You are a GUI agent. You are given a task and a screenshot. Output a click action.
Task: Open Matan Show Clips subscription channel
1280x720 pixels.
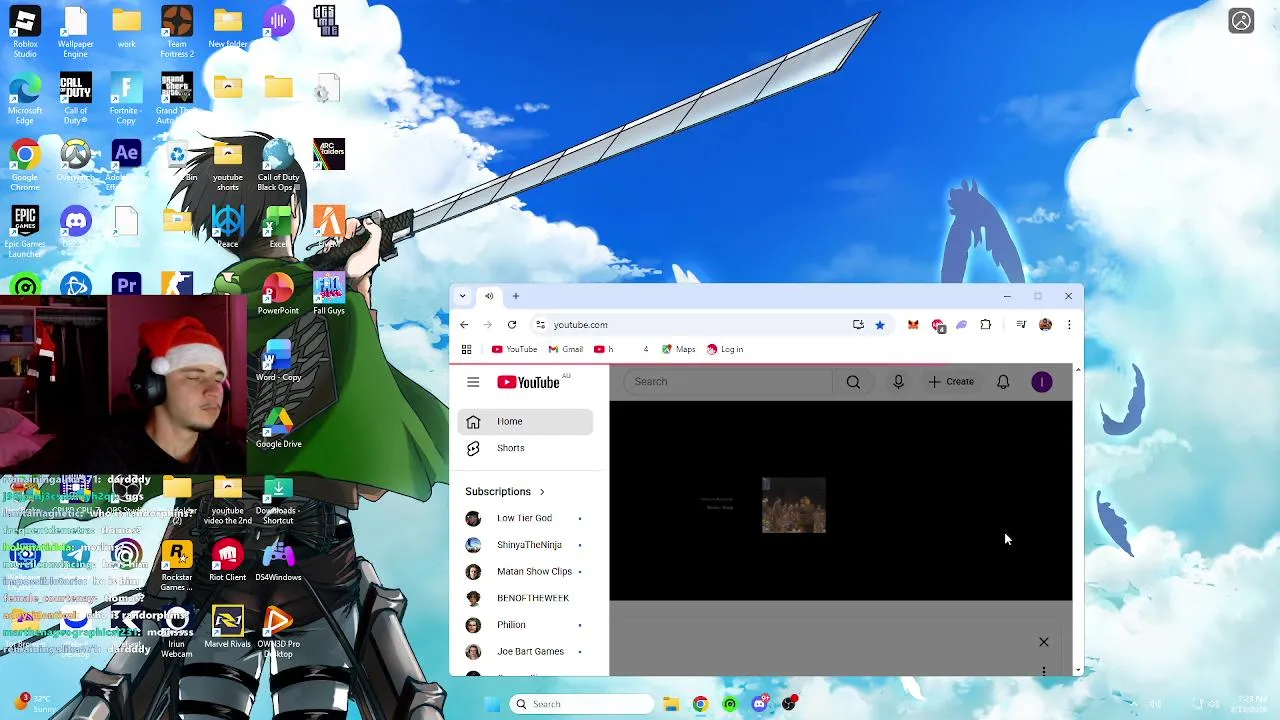[525, 572]
